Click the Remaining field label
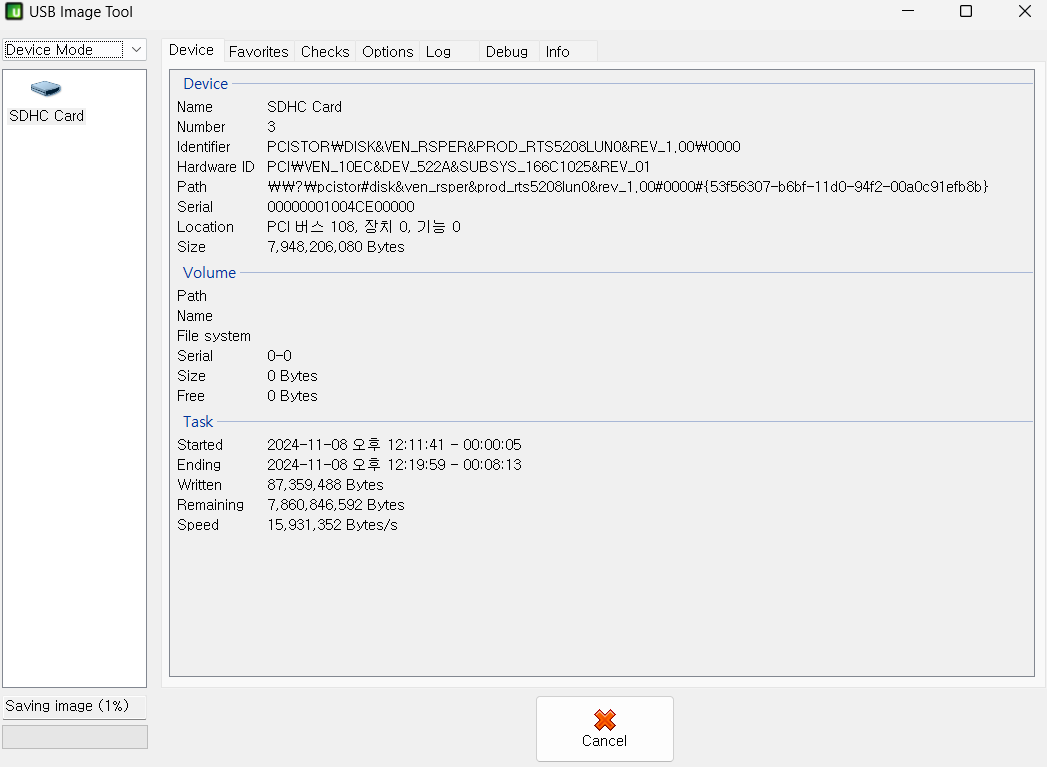Image resolution: width=1047 pixels, height=767 pixels. click(210, 505)
